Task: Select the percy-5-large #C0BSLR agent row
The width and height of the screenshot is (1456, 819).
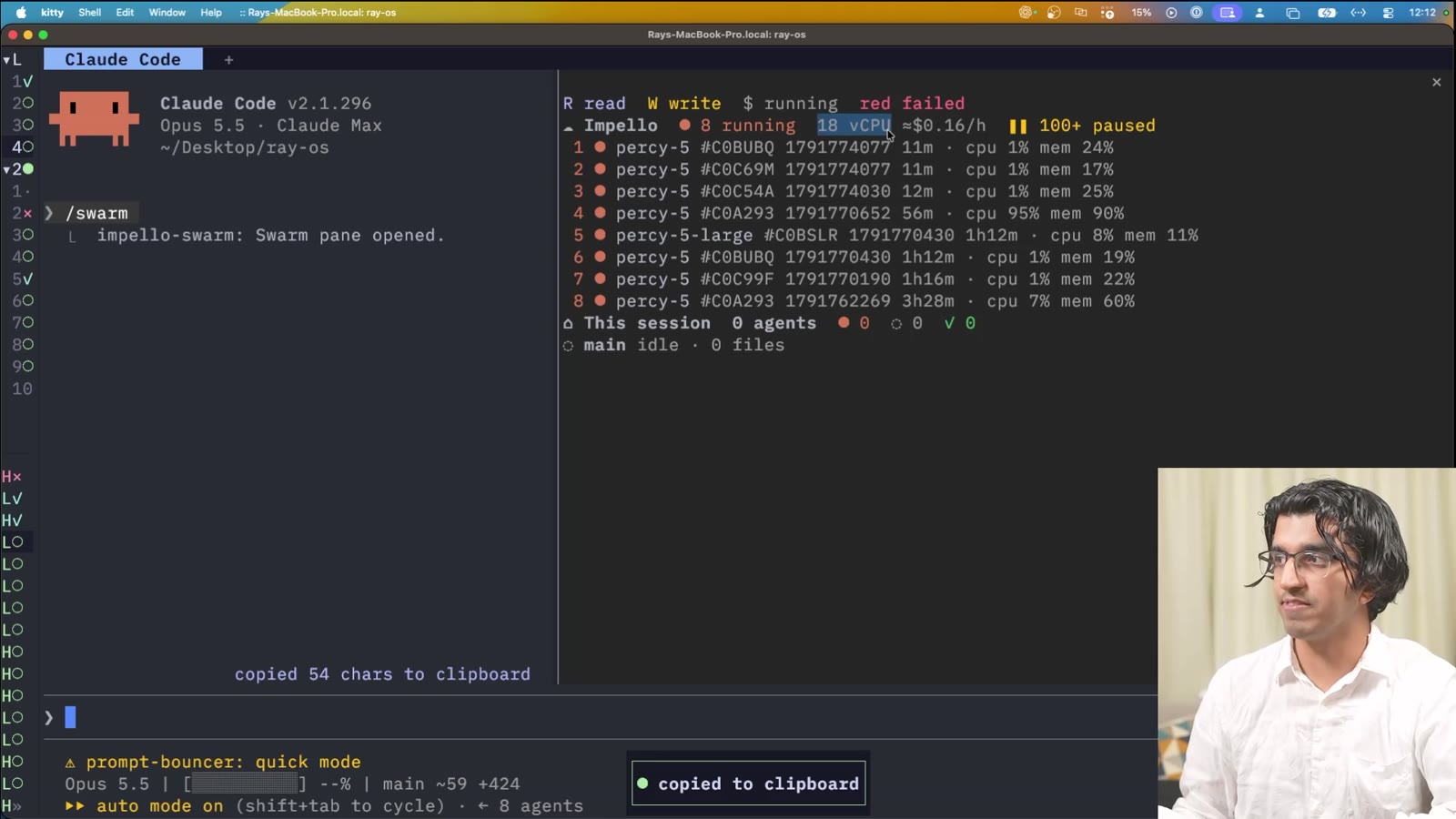Action: pyautogui.click(x=885, y=235)
